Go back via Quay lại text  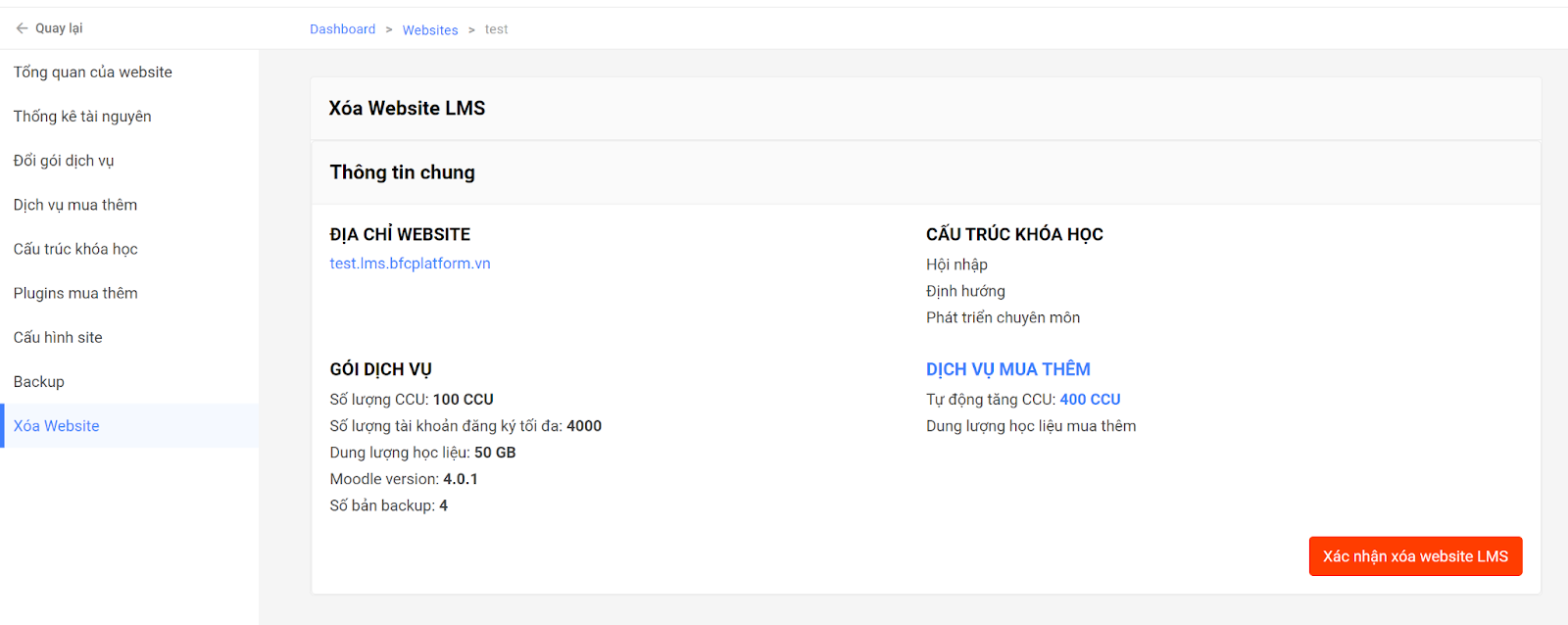(59, 28)
